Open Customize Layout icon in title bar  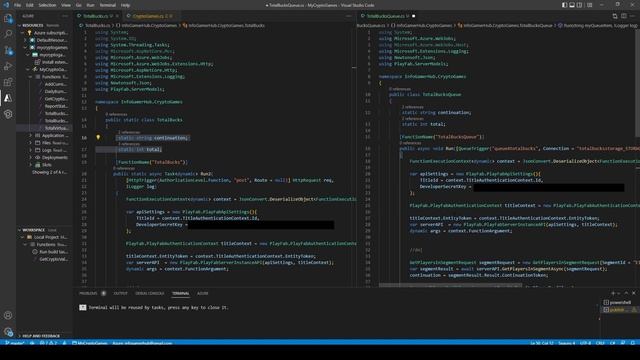[x=589, y=5]
